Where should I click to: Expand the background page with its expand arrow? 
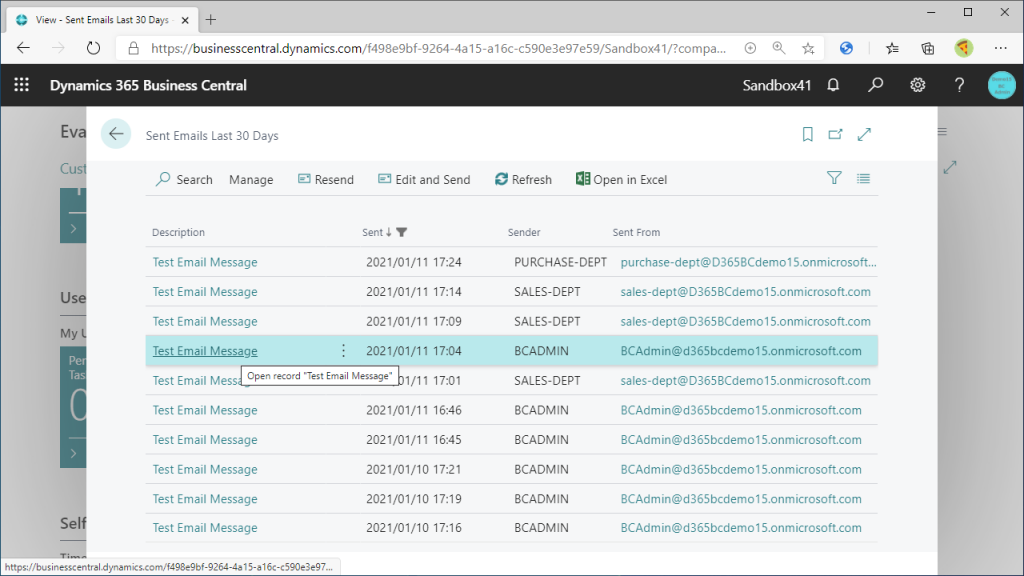click(950, 168)
